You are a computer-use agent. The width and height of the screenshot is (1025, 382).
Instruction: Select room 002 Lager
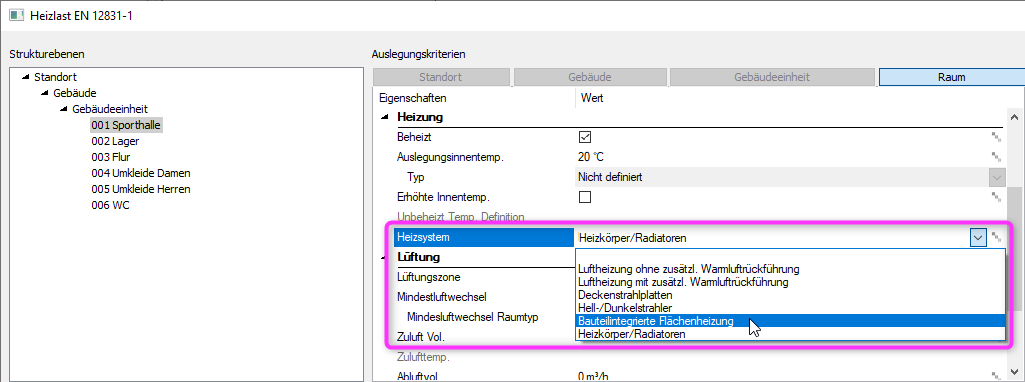coord(115,141)
